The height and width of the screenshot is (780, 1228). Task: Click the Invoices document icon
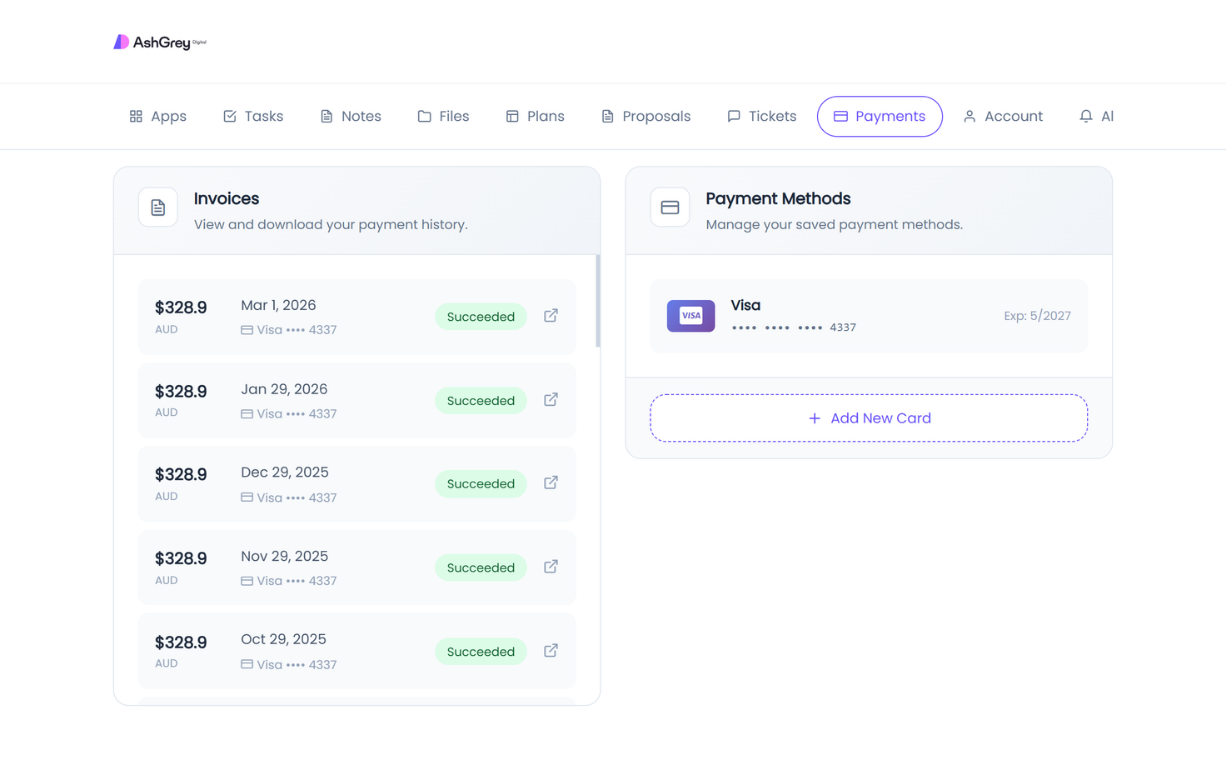pyautogui.click(x=157, y=207)
